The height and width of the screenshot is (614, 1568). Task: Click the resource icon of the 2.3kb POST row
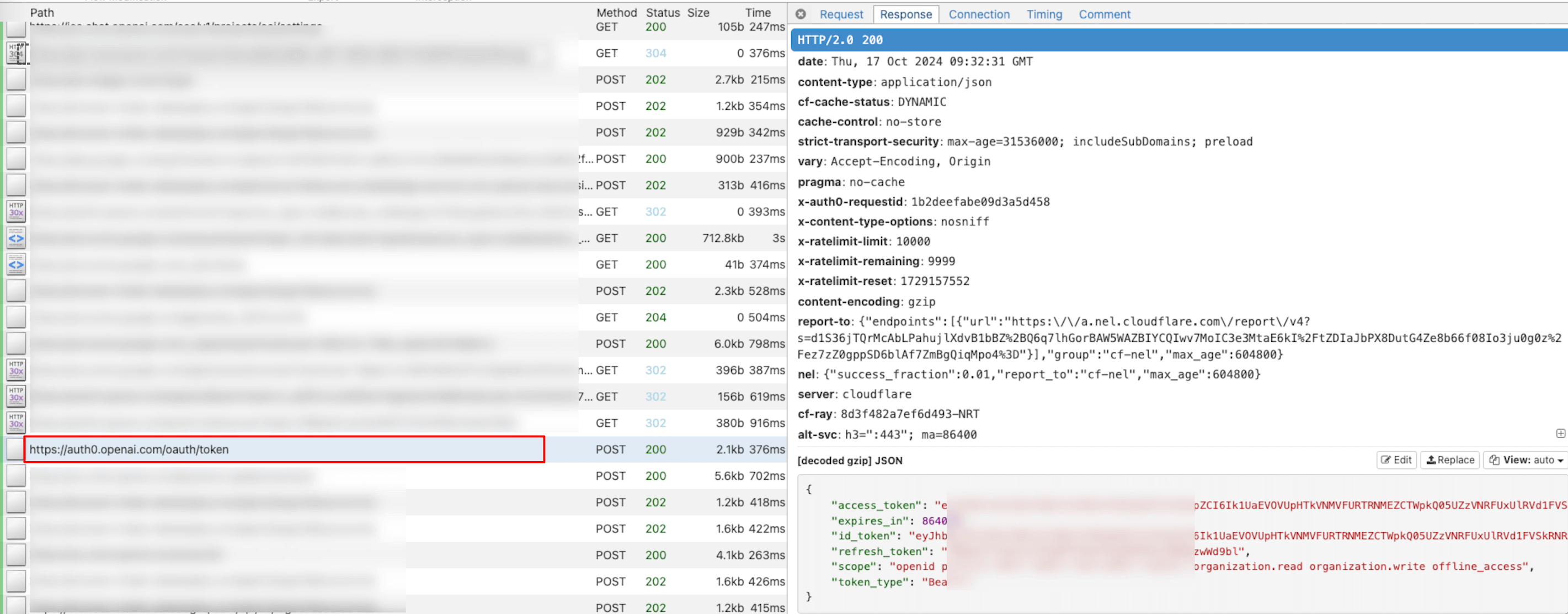pyautogui.click(x=17, y=290)
